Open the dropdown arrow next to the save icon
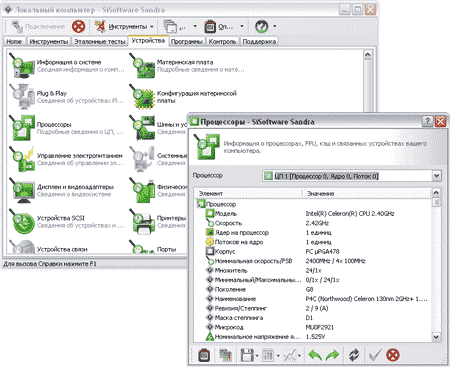Image resolution: width=450 pixels, height=367 pixels. [257, 356]
